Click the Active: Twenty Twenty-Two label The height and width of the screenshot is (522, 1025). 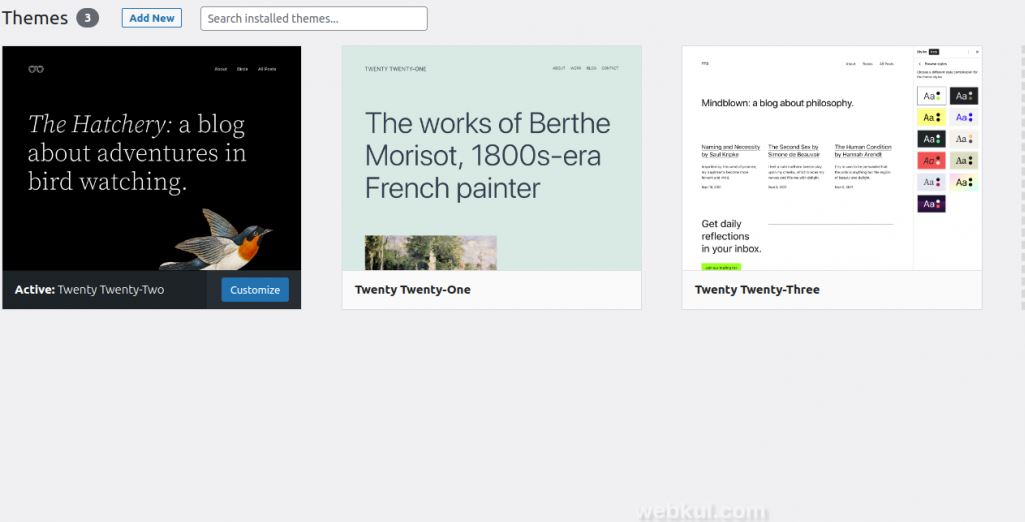[x=90, y=289]
